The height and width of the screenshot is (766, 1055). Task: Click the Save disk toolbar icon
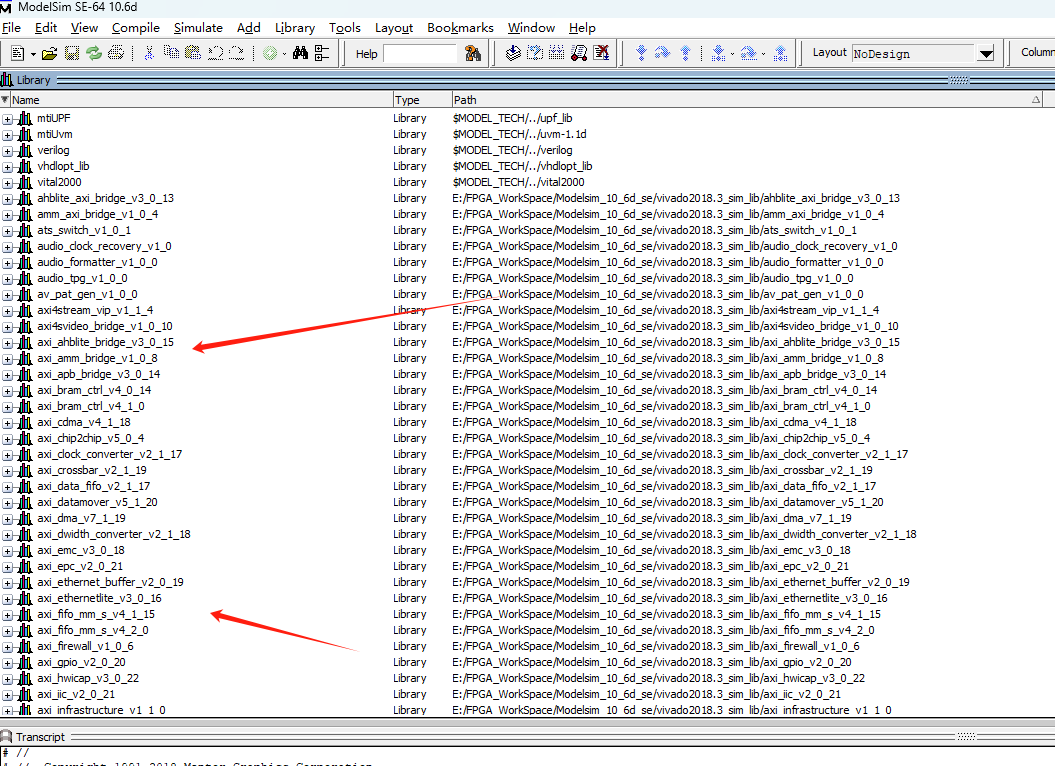(71, 53)
